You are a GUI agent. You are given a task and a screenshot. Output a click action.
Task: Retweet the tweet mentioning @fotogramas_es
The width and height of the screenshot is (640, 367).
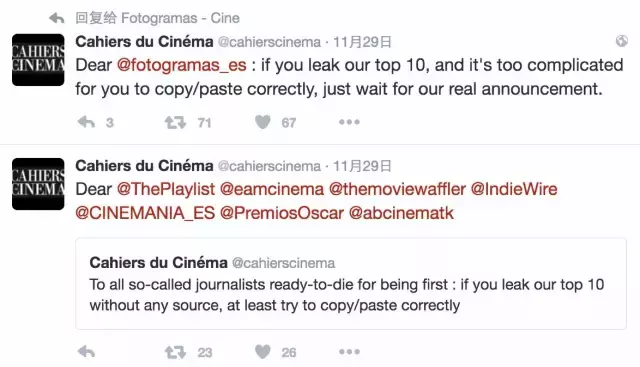pos(175,122)
